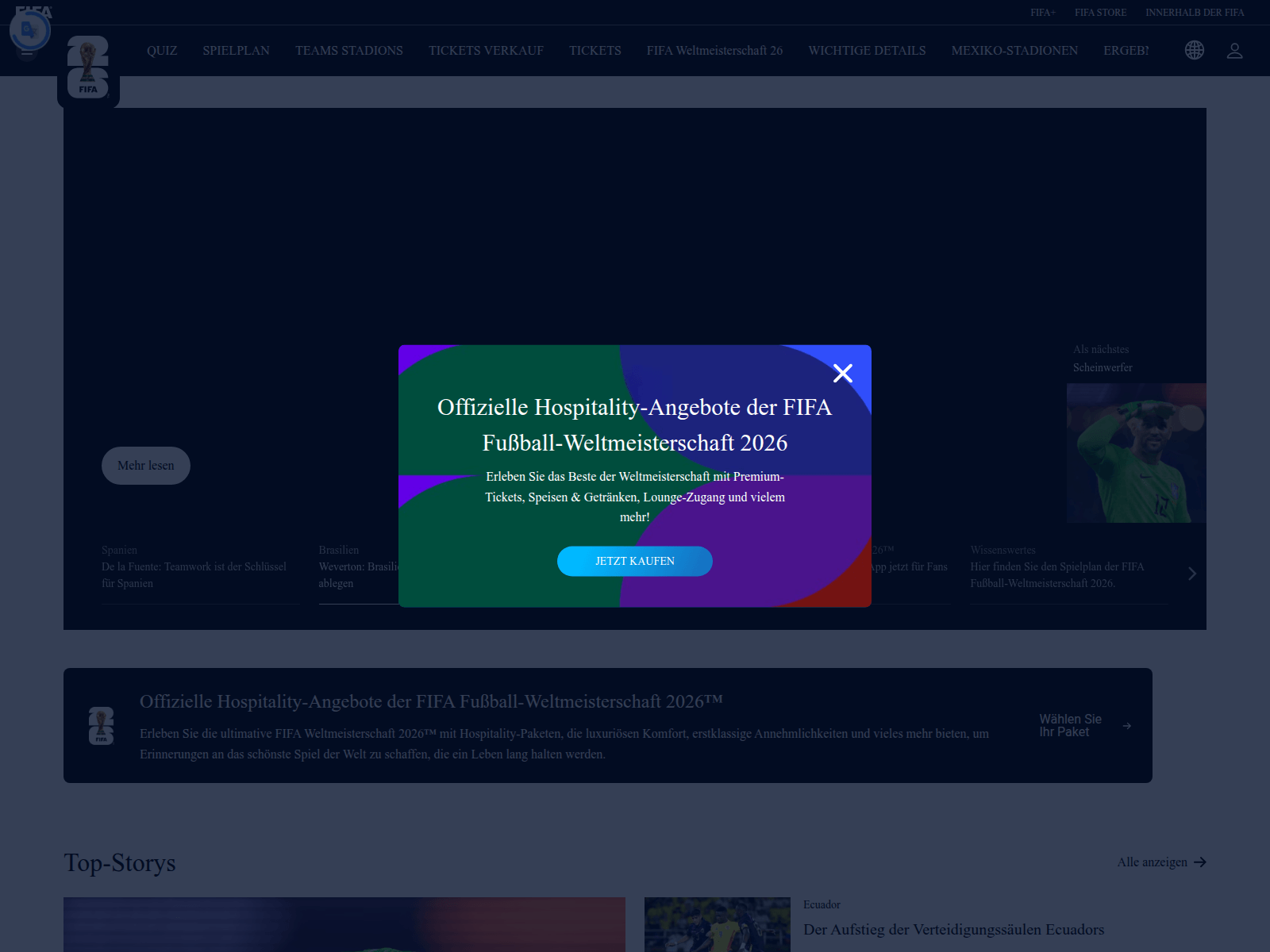Click Alle anzeigen next to Top-Storys
The width and height of the screenshot is (1270, 952).
(1153, 862)
